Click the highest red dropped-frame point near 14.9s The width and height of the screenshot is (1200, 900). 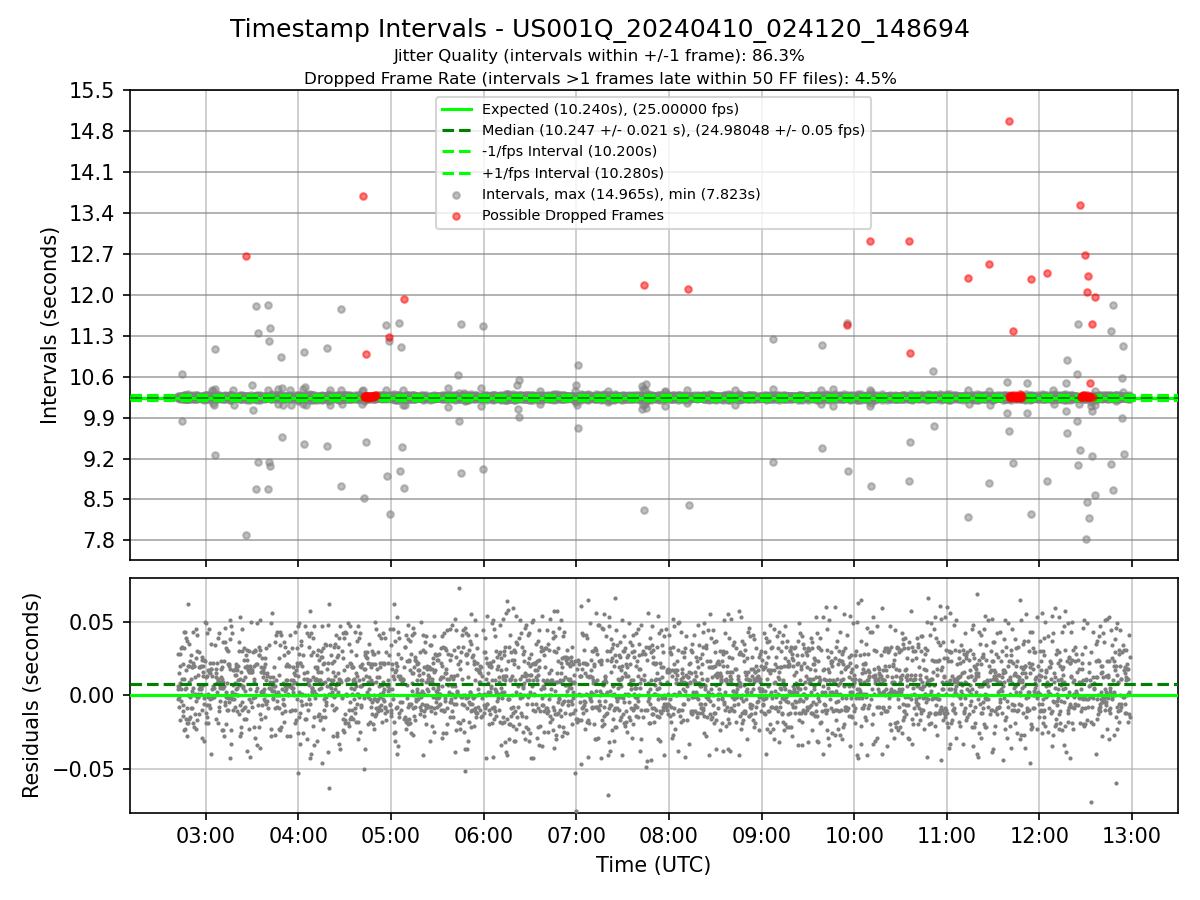pyautogui.click(x=1009, y=121)
